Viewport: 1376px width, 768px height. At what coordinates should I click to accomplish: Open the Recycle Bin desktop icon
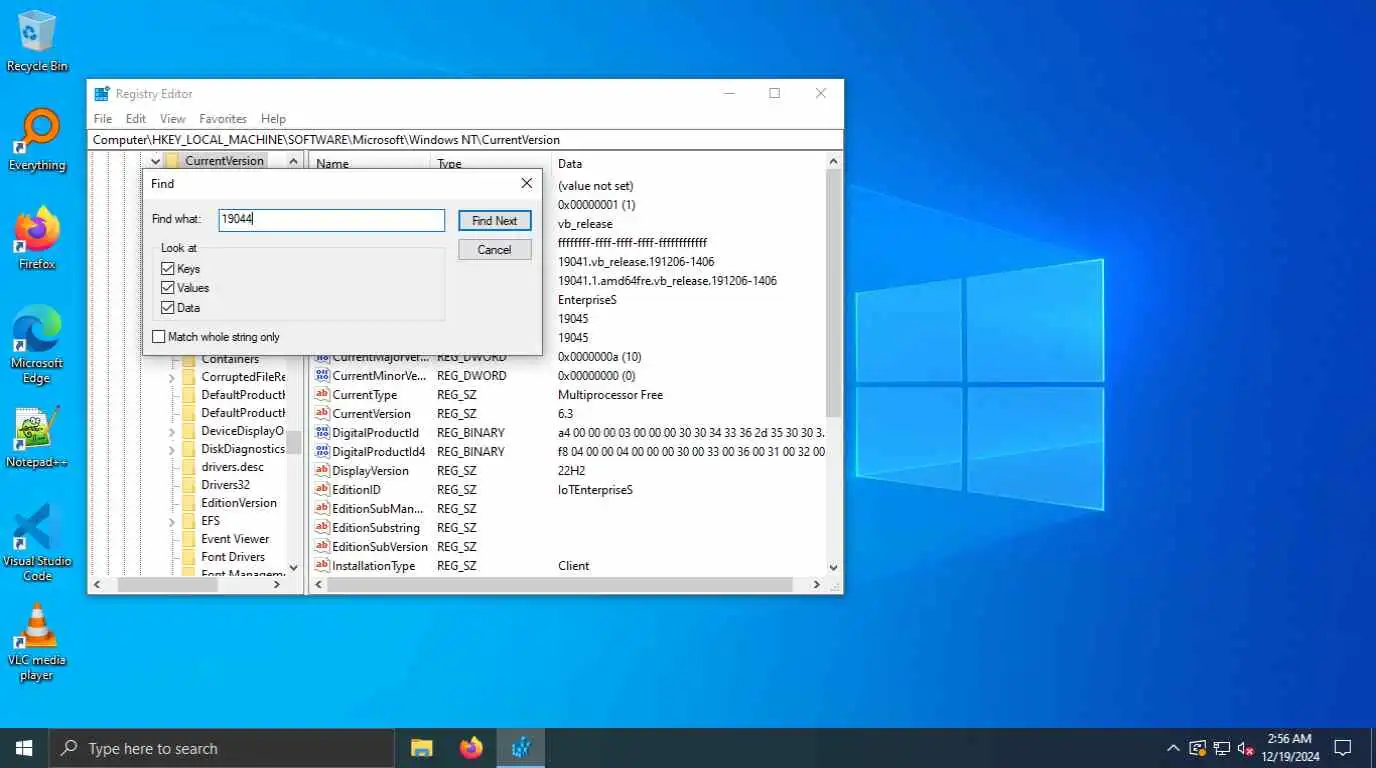(37, 40)
